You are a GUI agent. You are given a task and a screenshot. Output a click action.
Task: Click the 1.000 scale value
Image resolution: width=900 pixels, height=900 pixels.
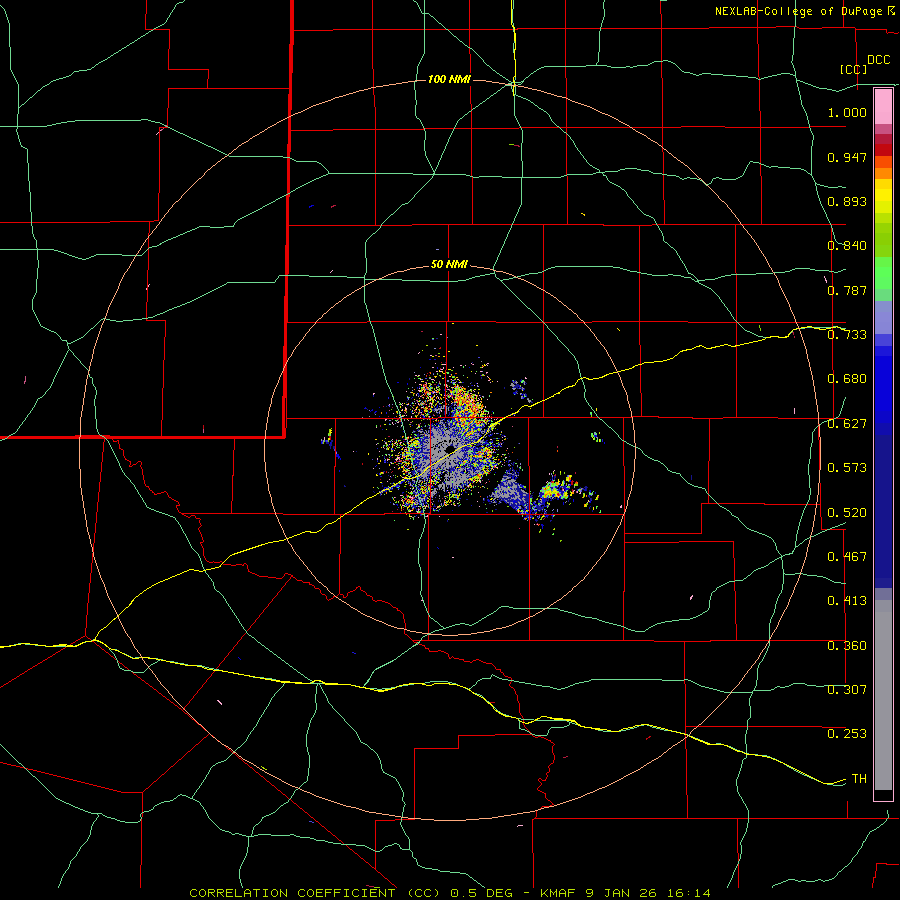click(x=847, y=112)
